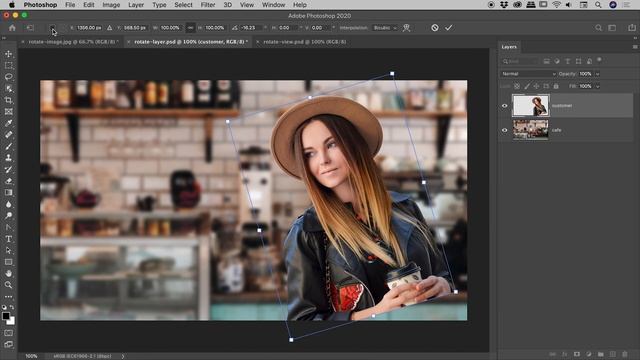Select the Zoom tool
640x360 pixels.
[x=8, y=285]
